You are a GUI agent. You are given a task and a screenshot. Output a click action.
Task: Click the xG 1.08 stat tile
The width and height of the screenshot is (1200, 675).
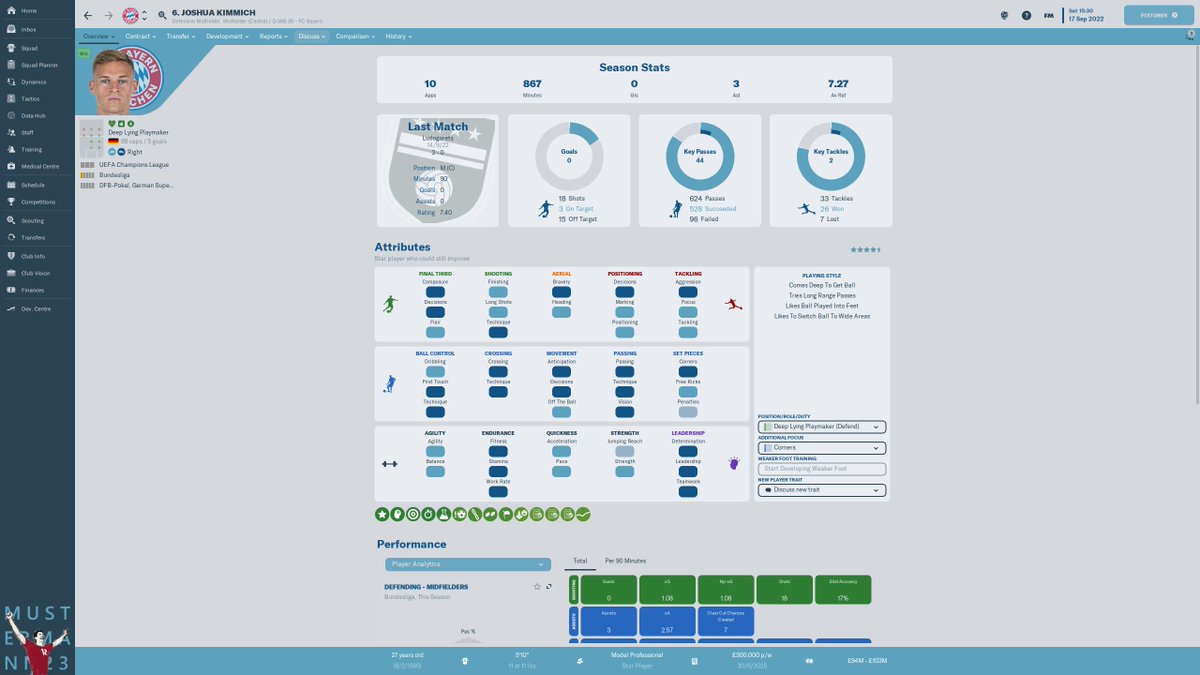coord(668,589)
